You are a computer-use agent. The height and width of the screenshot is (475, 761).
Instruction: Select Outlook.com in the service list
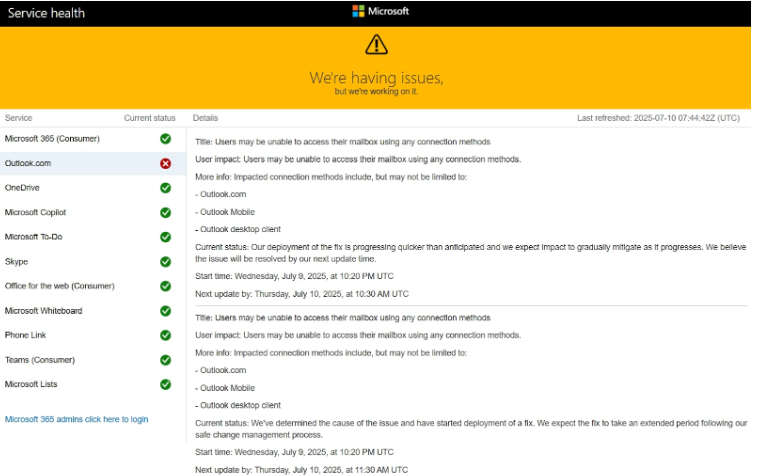click(27, 163)
